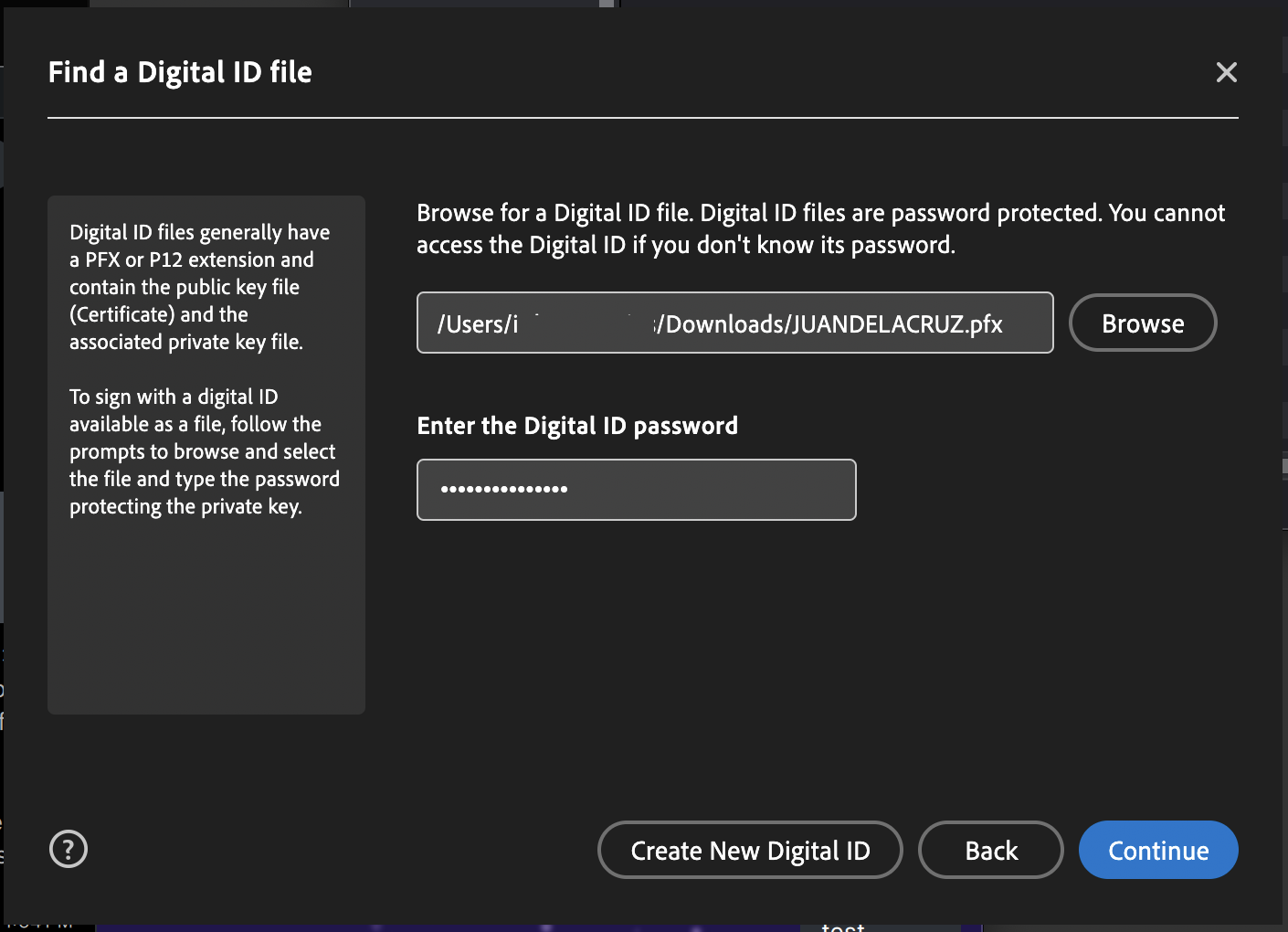Click Create New Digital ID button

(750, 850)
